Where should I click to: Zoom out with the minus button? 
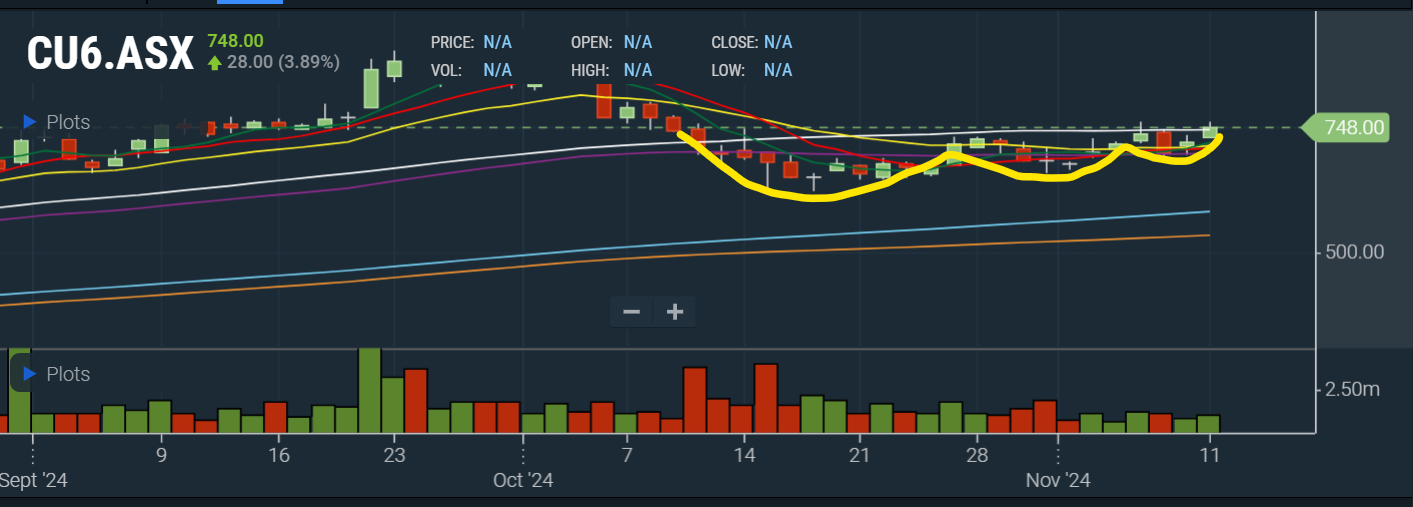click(632, 311)
